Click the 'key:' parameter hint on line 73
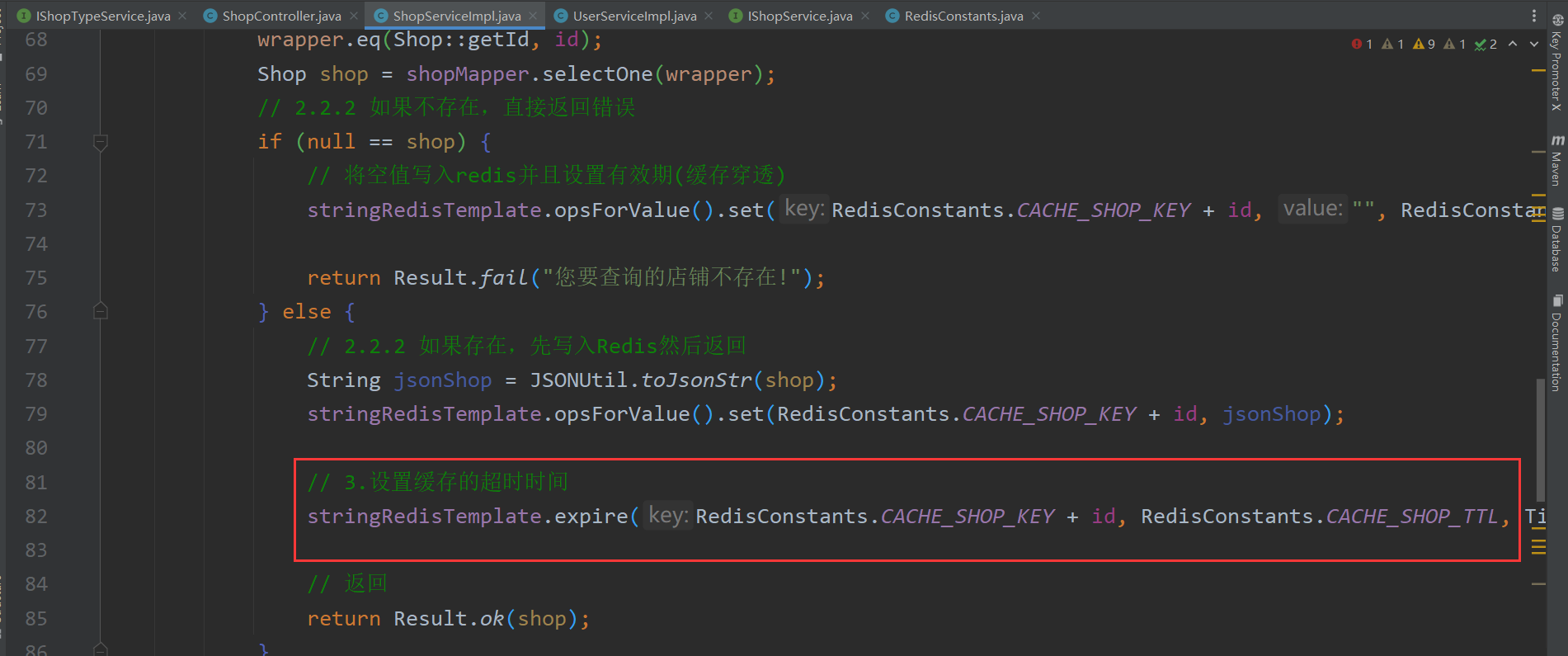 point(804,209)
